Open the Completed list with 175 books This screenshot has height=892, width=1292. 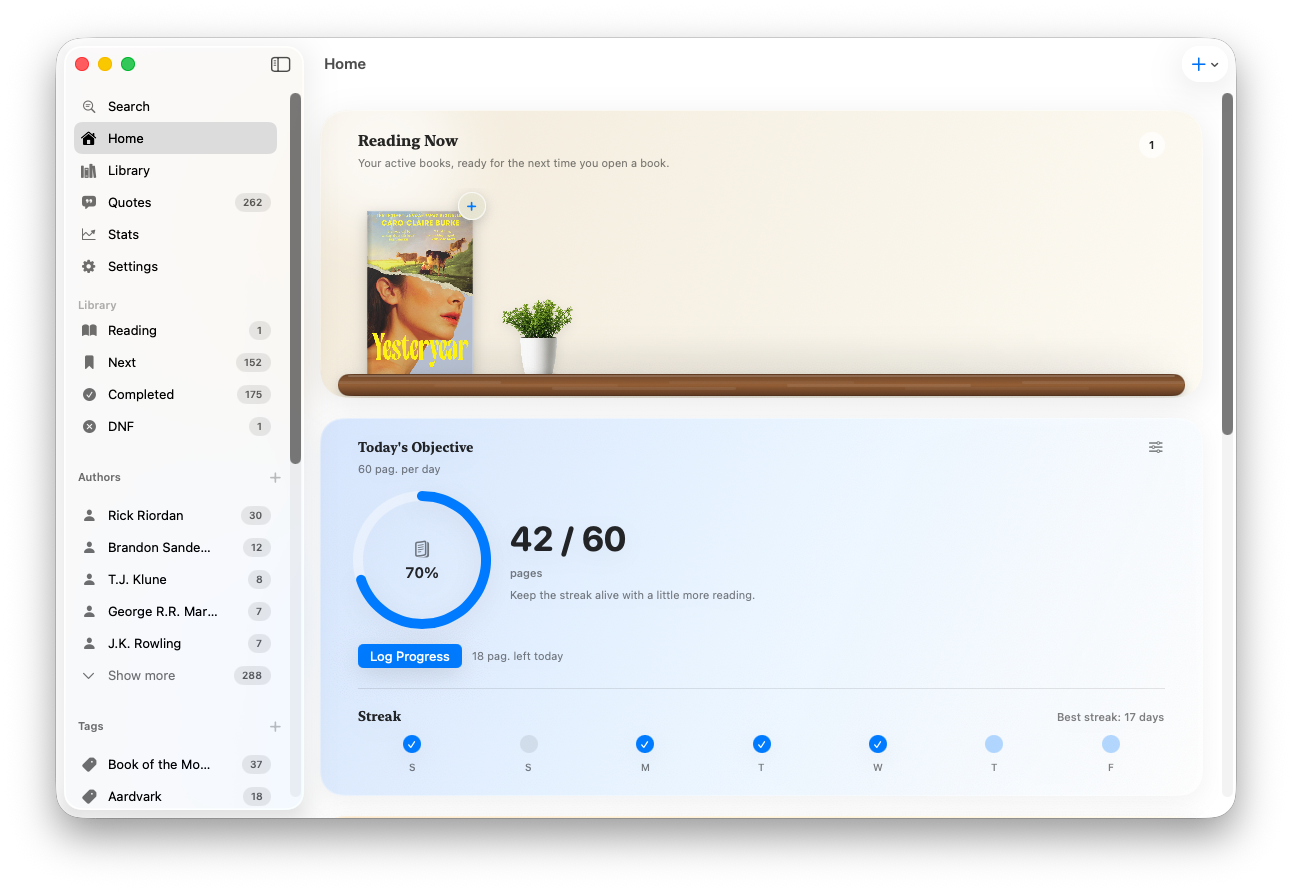[175, 394]
